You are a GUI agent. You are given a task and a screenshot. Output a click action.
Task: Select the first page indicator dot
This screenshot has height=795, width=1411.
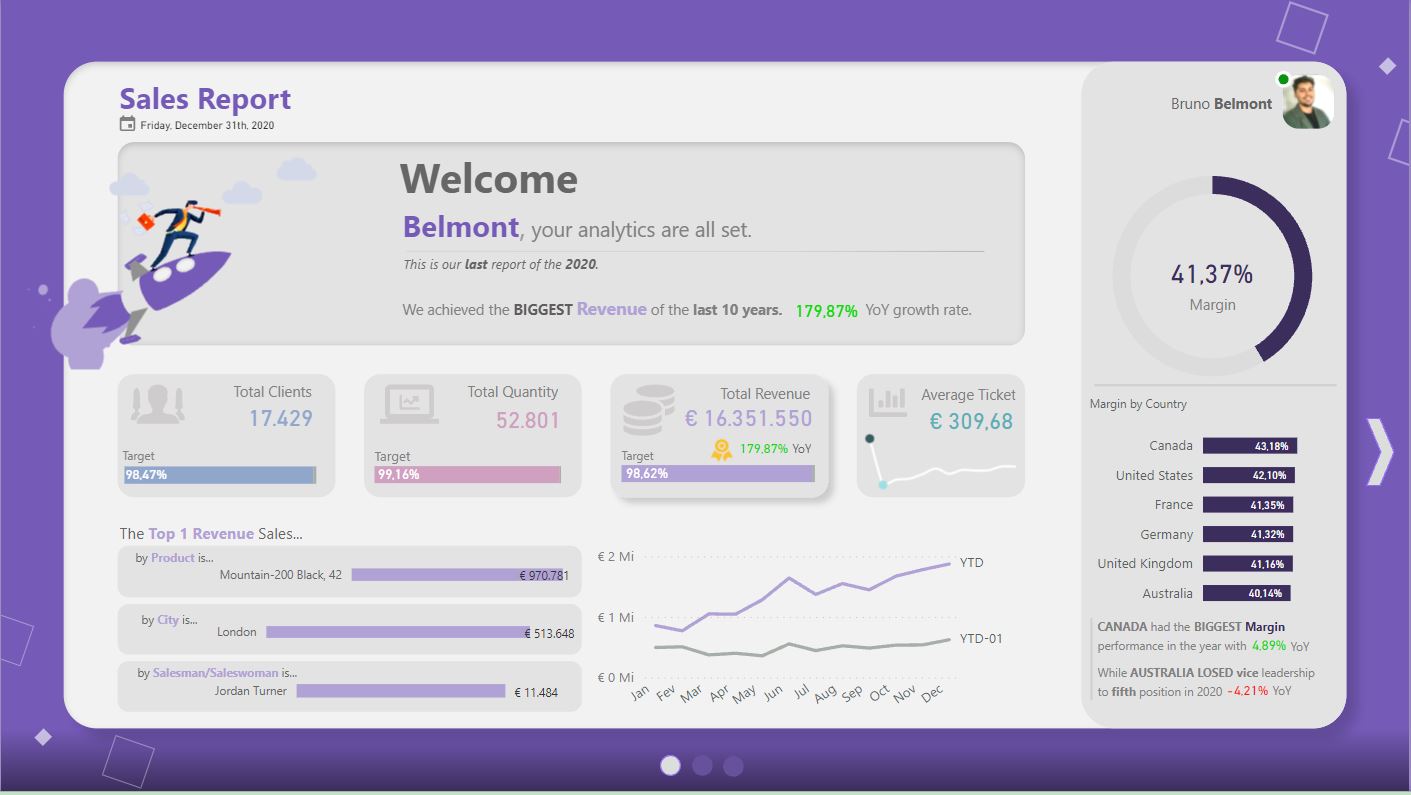671,765
